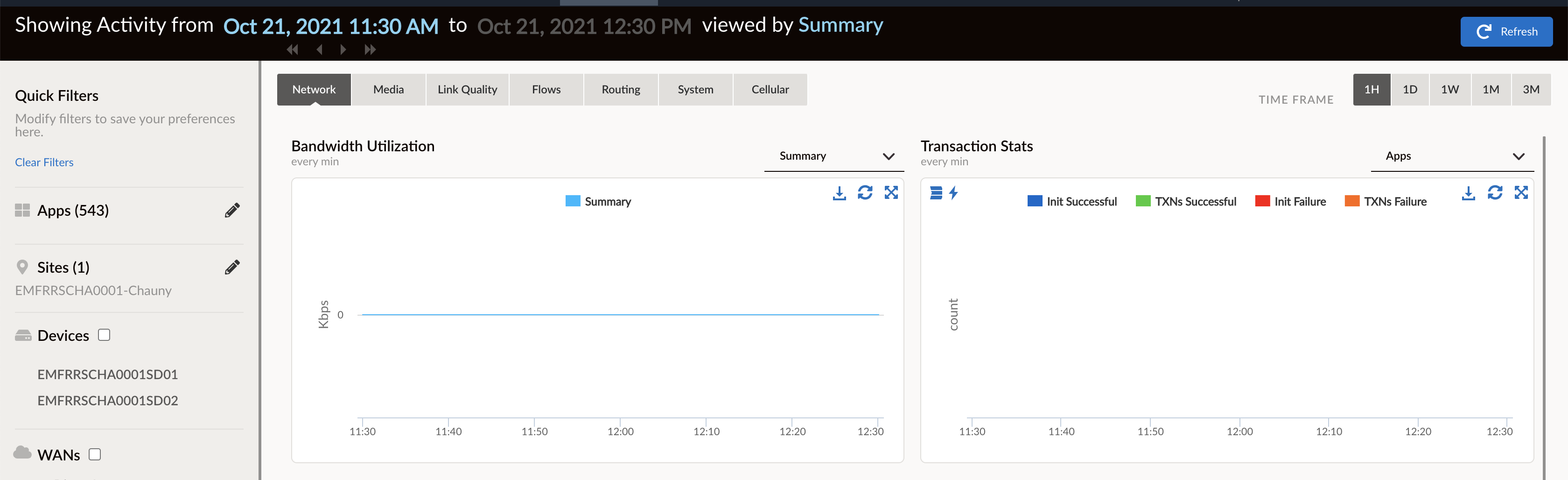Switch to the Cellular tab
Viewport: 1568px width, 480px height.
770,90
